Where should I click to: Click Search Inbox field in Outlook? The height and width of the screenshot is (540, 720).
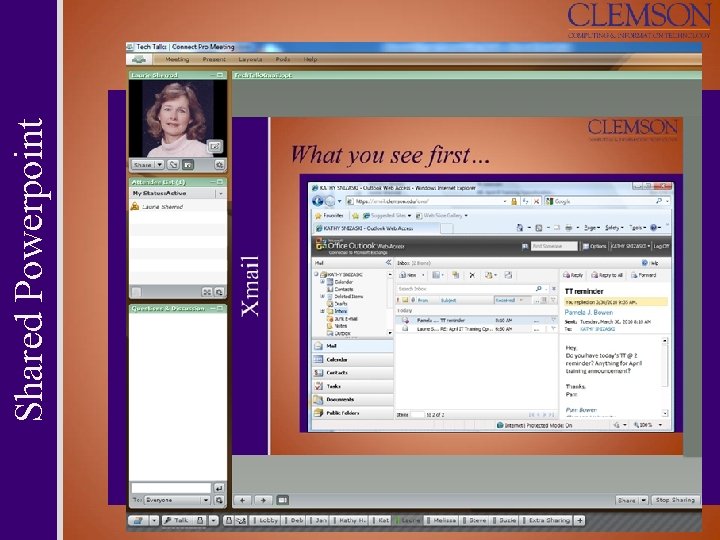[465, 288]
